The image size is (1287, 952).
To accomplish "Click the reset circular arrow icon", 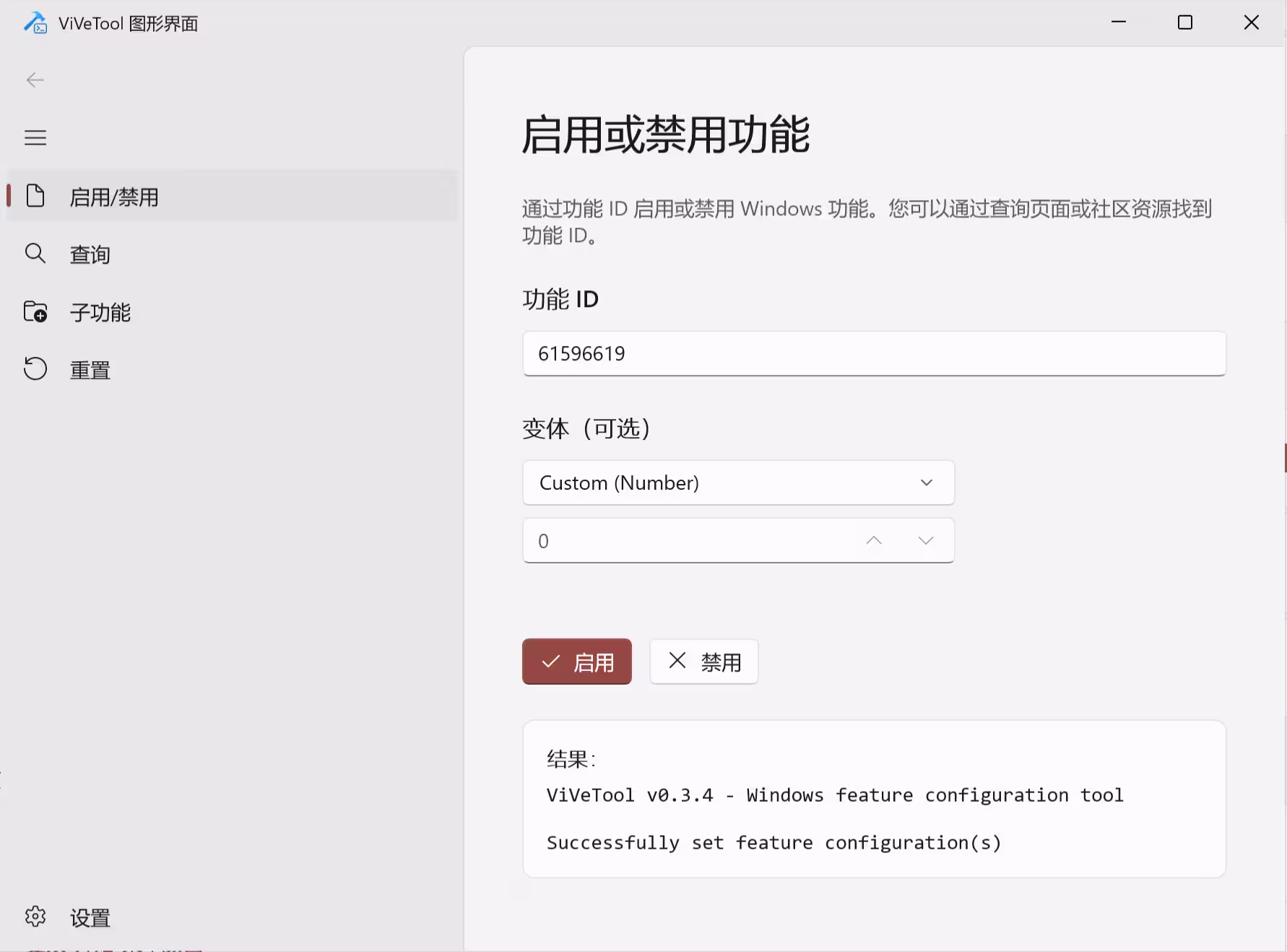I will point(35,369).
